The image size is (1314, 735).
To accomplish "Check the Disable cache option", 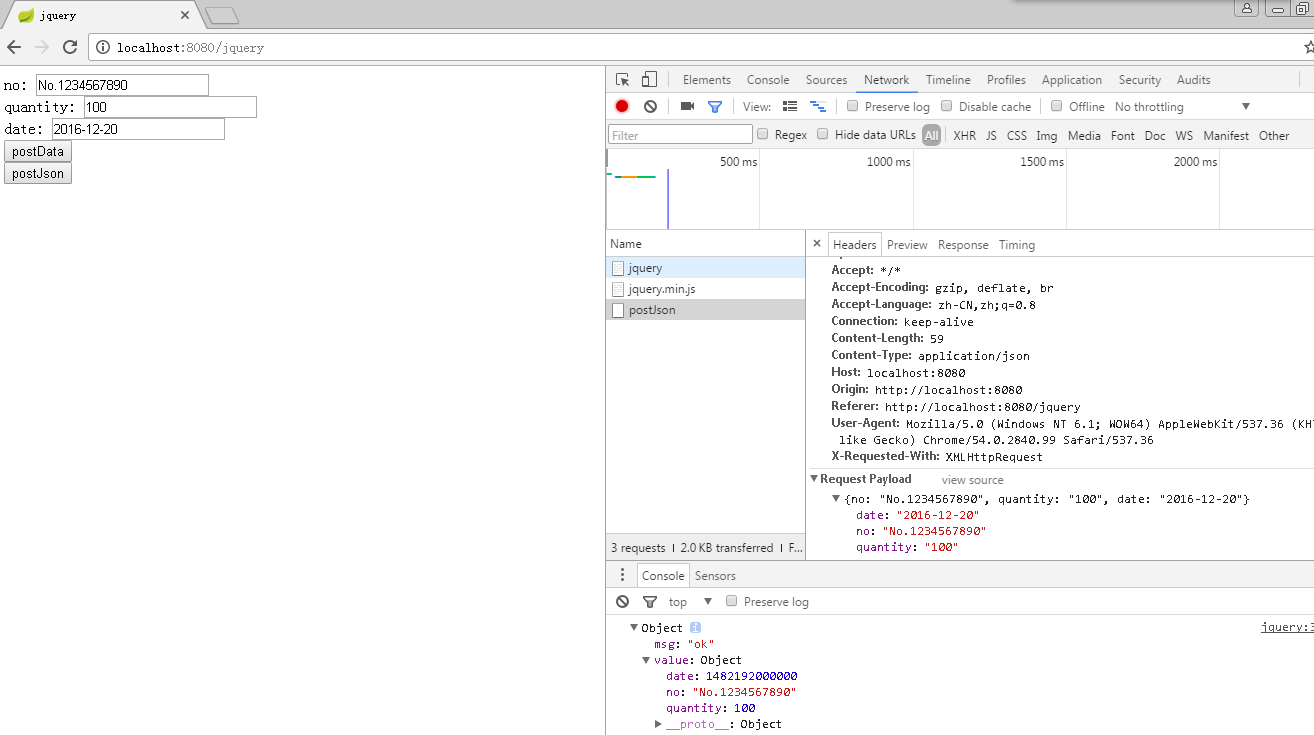I will (x=947, y=106).
